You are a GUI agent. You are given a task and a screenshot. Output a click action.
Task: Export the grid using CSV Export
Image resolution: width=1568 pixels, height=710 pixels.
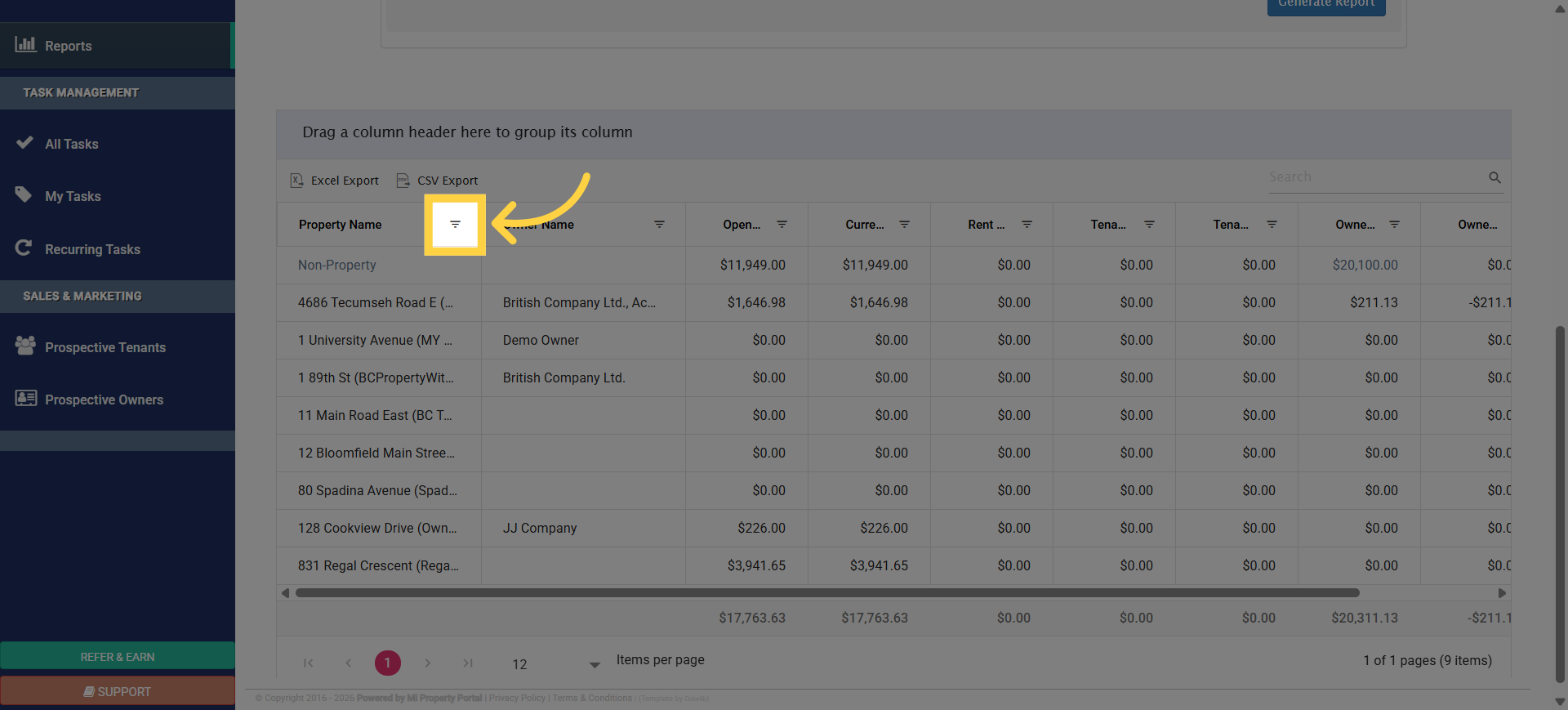tap(438, 181)
